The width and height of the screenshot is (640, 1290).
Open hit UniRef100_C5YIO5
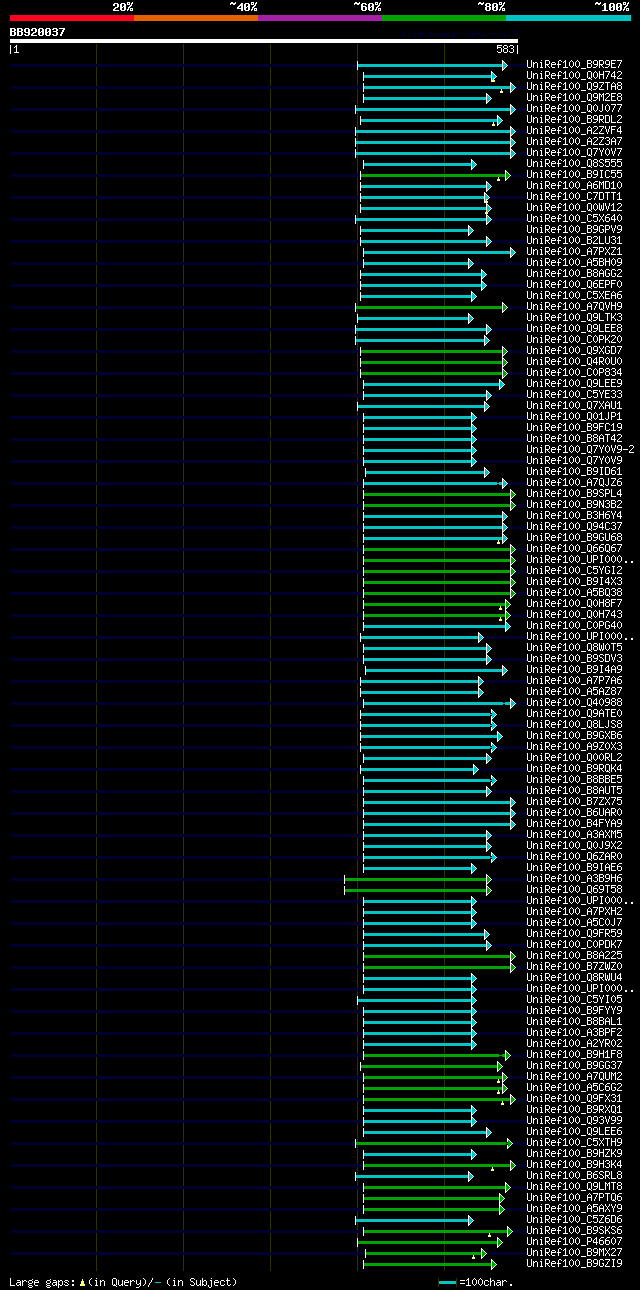(x=574, y=999)
